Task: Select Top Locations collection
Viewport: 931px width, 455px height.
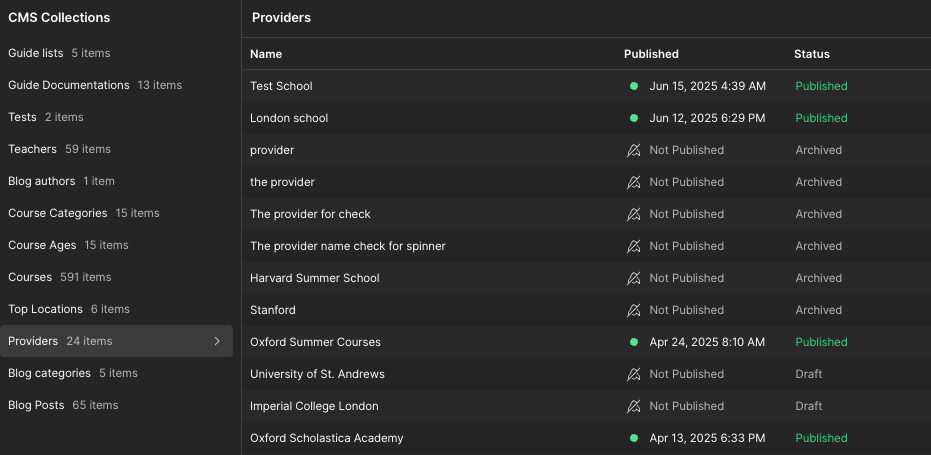Action: pos(116,309)
